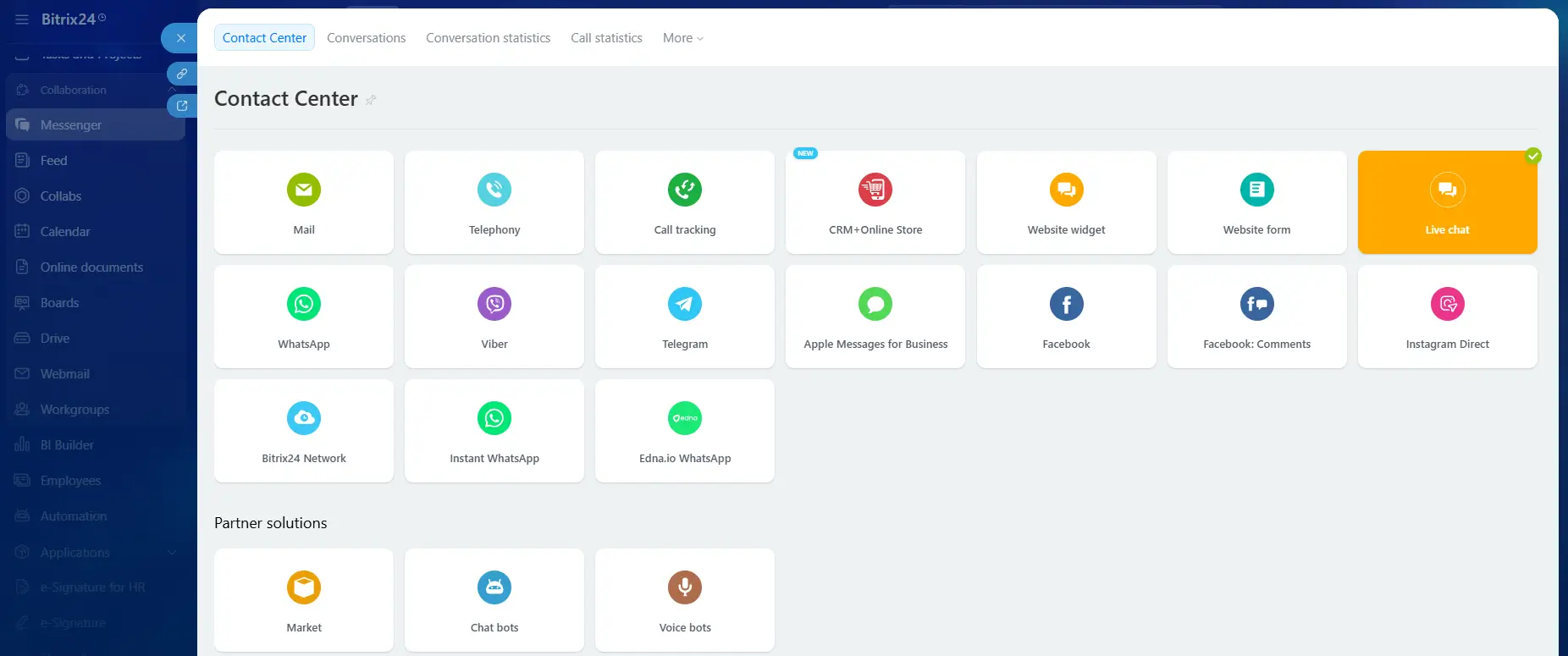Open Webmail in the sidebar
The image size is (1568, 656).
(95, 373)
